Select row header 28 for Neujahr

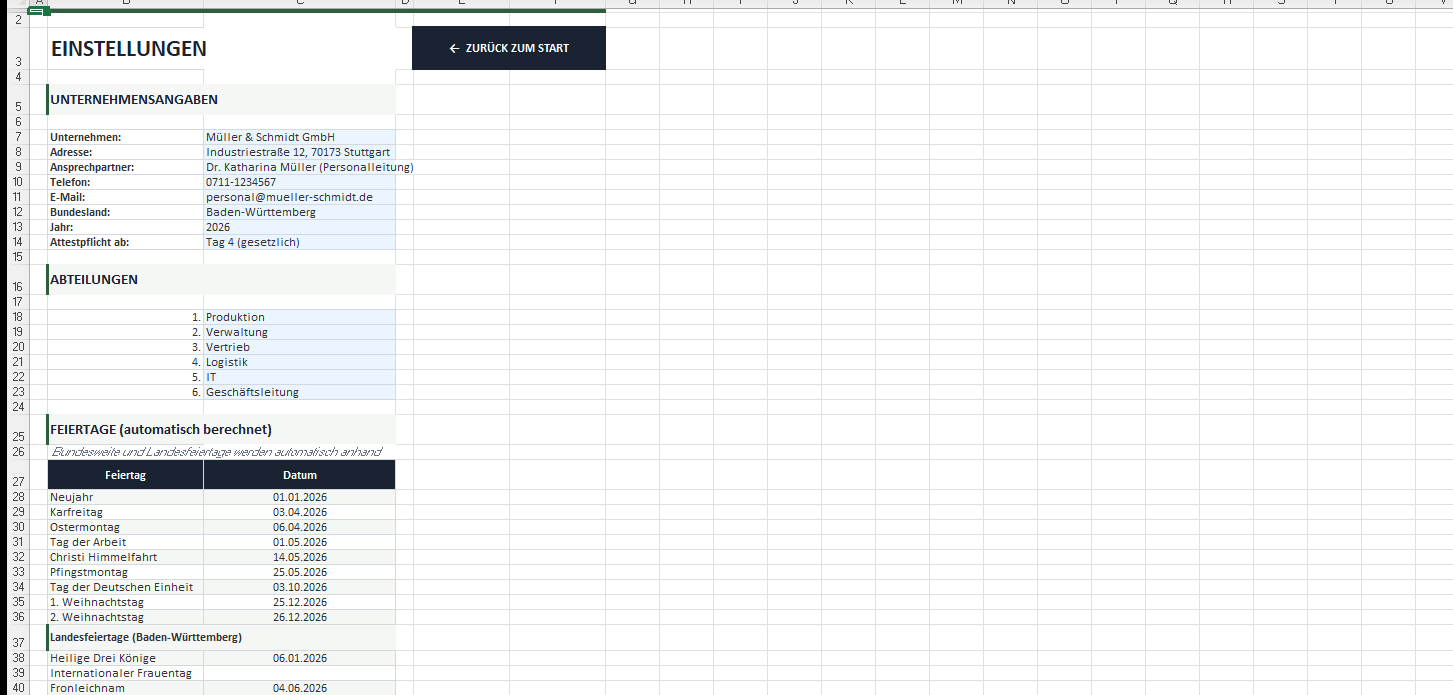click(x=18, y=497)
